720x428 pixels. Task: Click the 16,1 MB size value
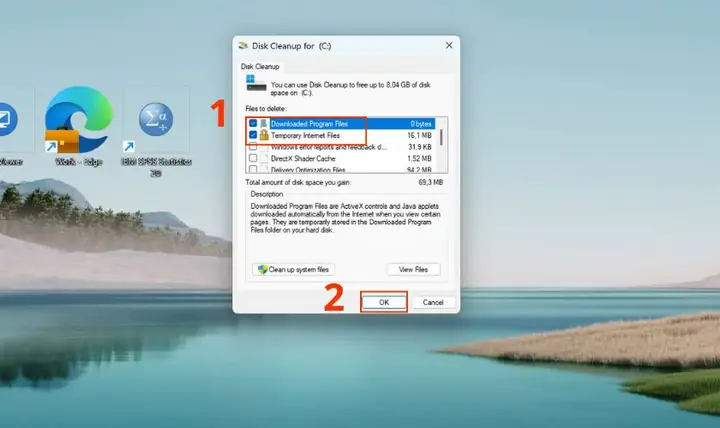tap(419, 135)
